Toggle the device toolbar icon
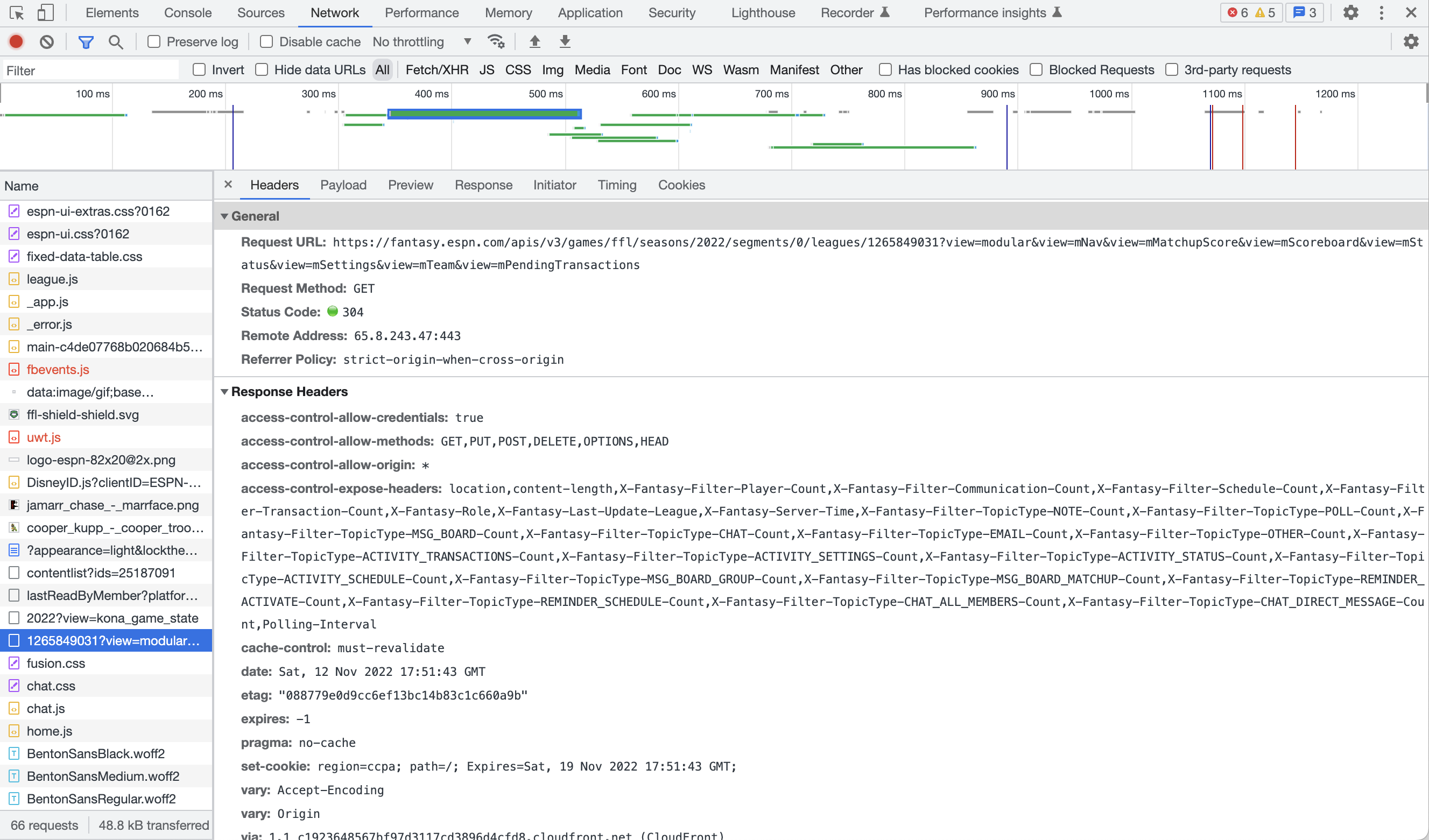1429x840 pixels. [45, 12]
